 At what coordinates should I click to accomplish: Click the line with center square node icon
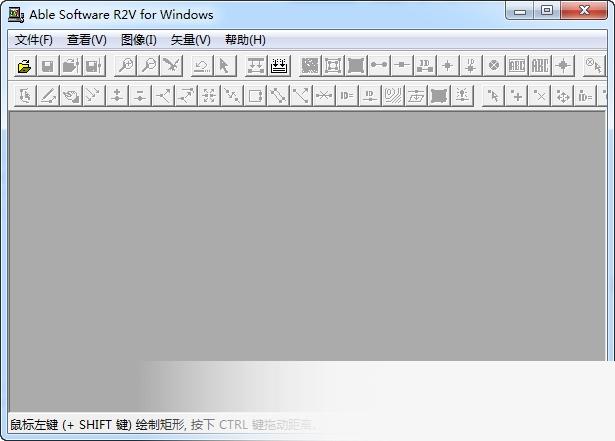click(402, 66)
